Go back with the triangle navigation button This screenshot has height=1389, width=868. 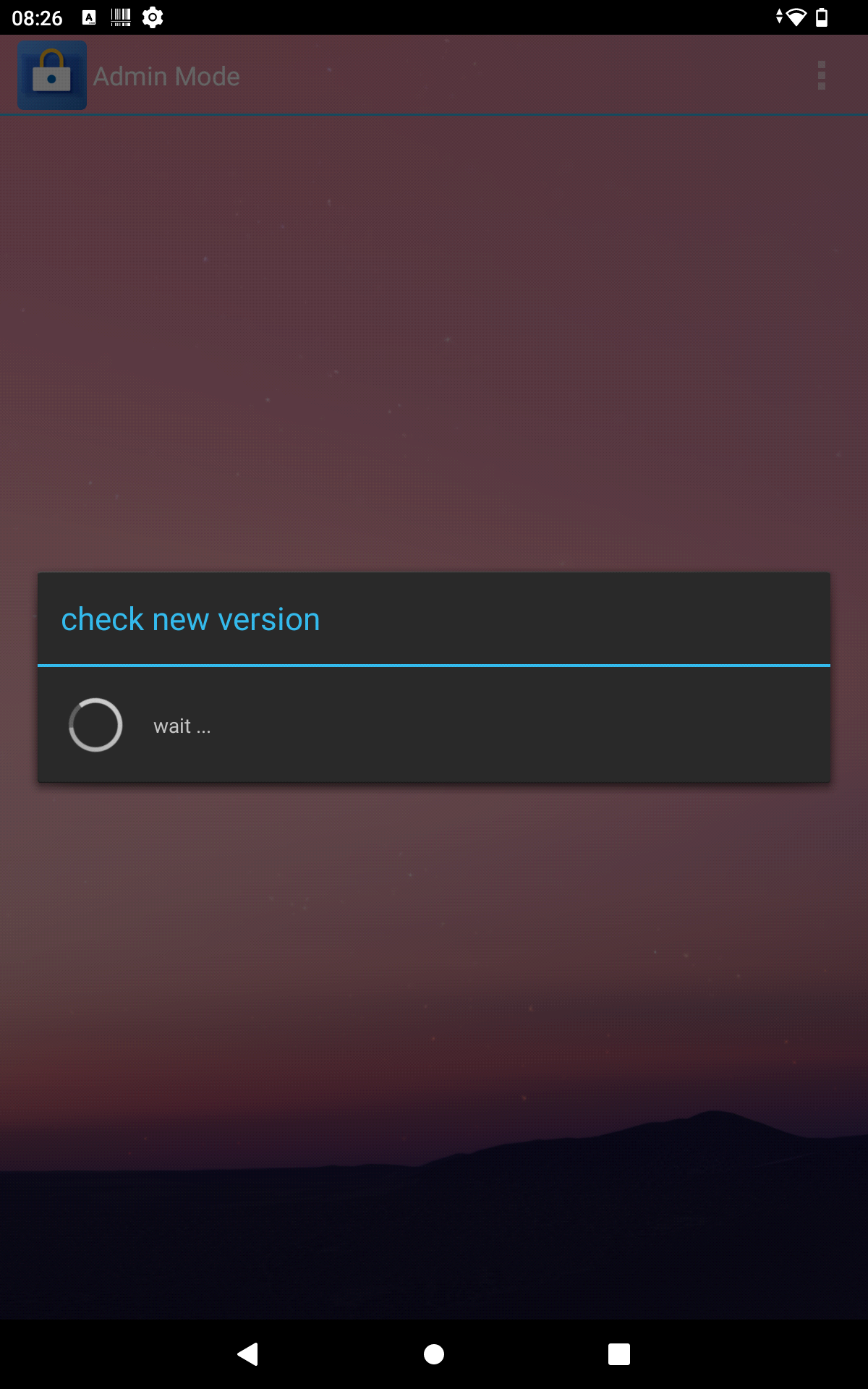(x=248, y=1354)
